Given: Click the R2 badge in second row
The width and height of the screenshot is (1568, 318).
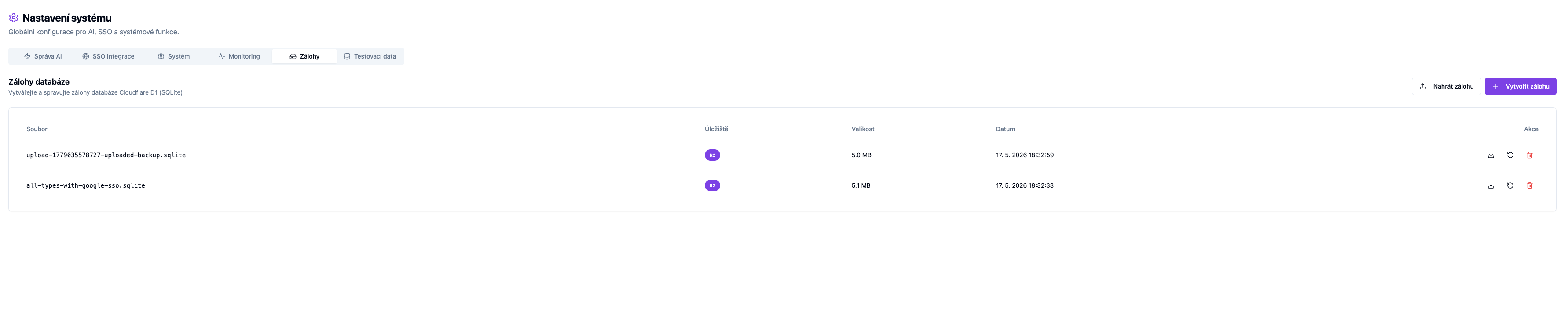Looking at the screenshot, I should coord(712,186).
